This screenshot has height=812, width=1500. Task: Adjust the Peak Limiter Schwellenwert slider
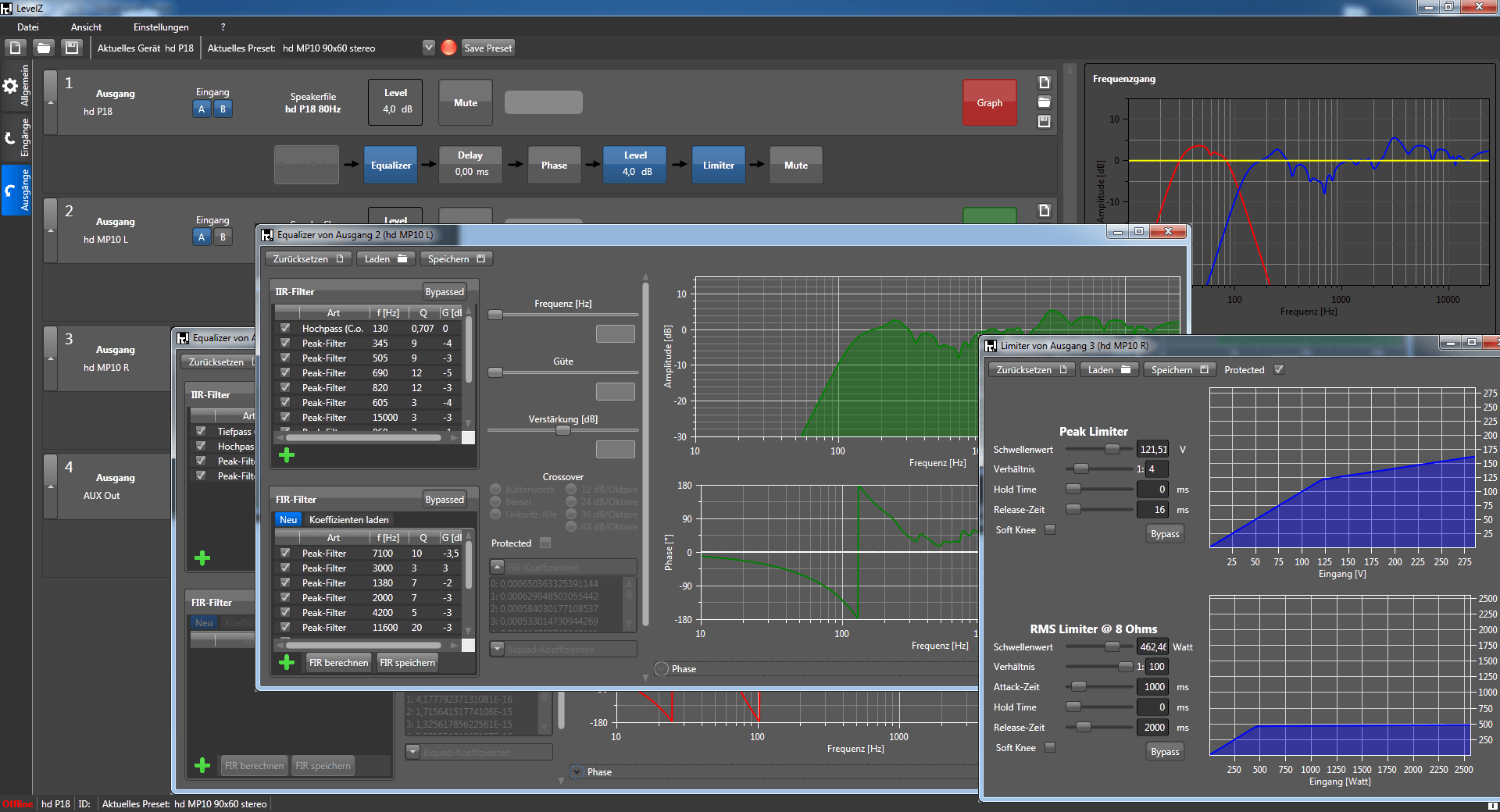(1112, 449)
